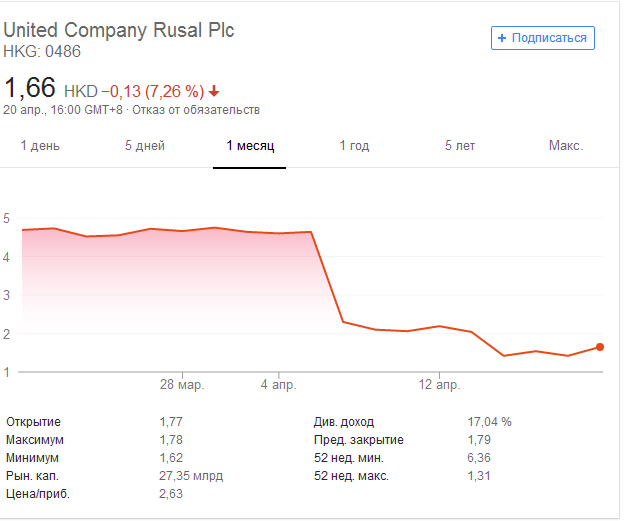Viewport: 629px width, 521px height.
Task: Click the 4 апр. axis date label
Action: point(278,384)
